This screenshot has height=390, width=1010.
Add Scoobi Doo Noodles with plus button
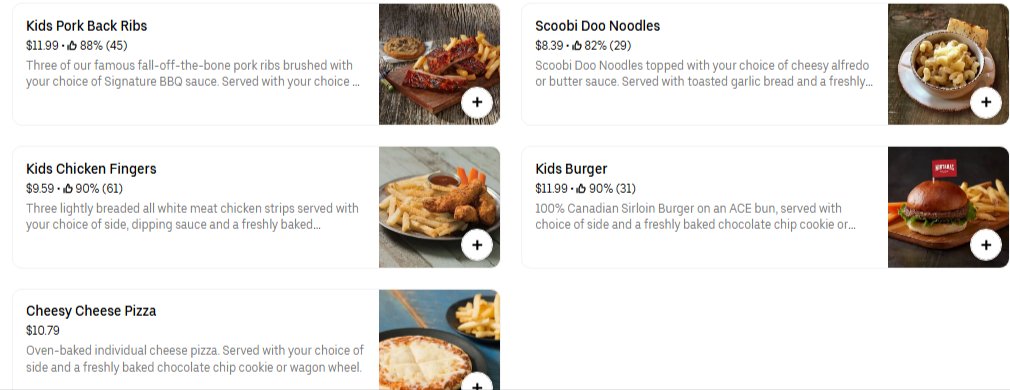click(x=986, y=102)
